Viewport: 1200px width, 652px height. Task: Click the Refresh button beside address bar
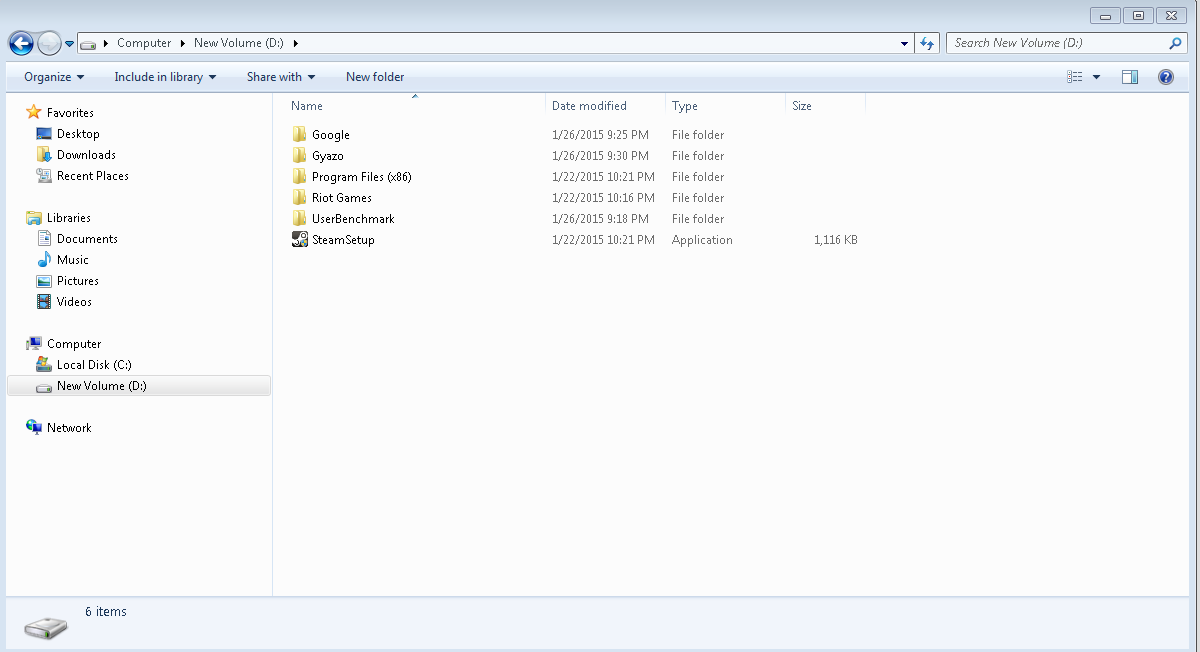(x=927, y=43)
